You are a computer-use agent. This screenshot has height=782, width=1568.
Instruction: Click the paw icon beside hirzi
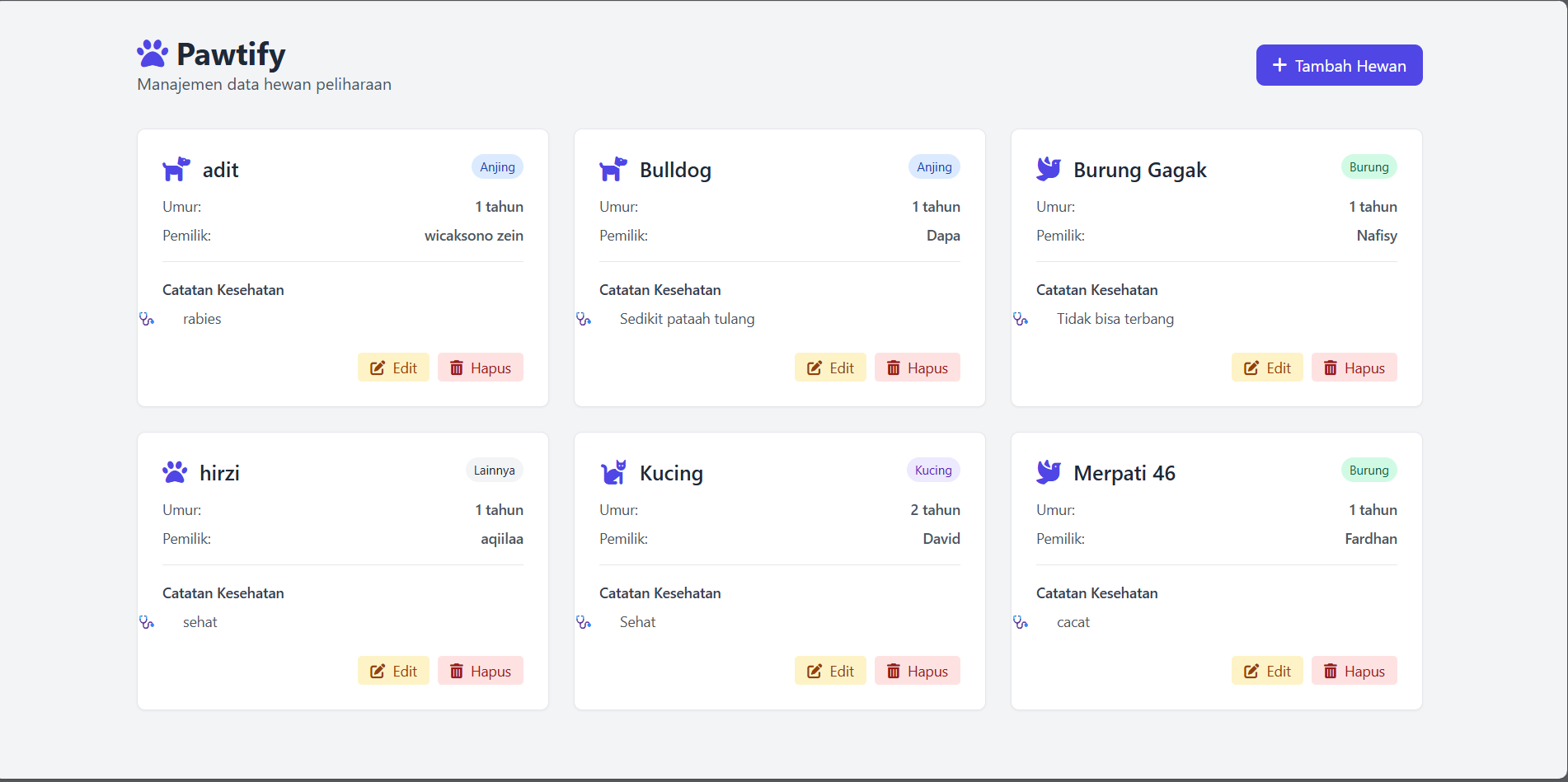[175, 471]
